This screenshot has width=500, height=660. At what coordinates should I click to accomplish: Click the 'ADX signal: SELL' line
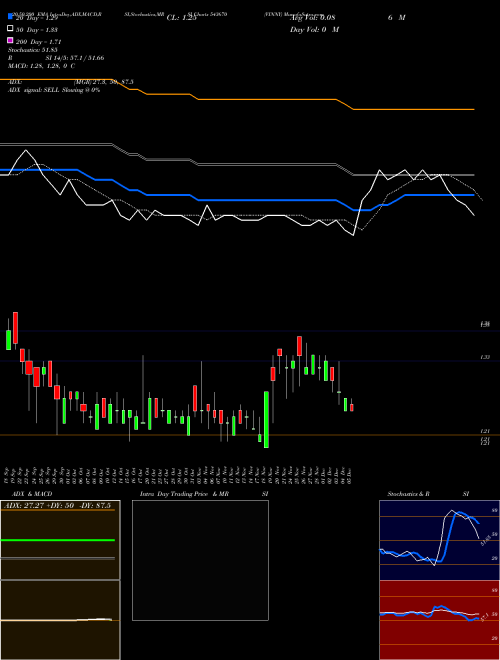pos(54,90)
